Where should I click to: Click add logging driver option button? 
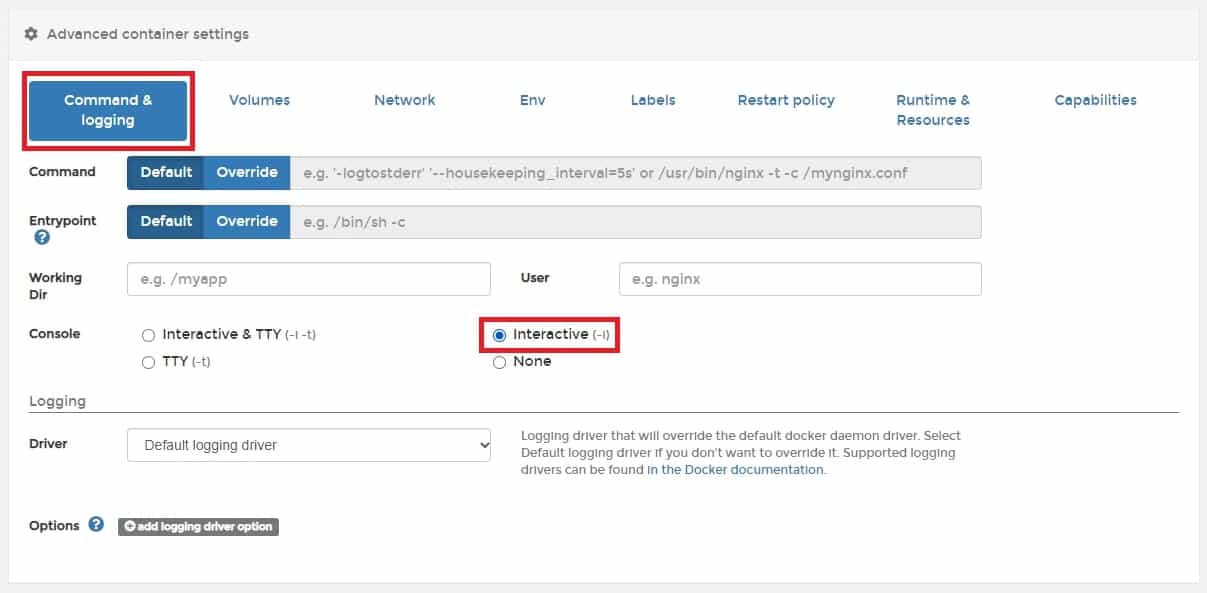click(x=198, y=526)
